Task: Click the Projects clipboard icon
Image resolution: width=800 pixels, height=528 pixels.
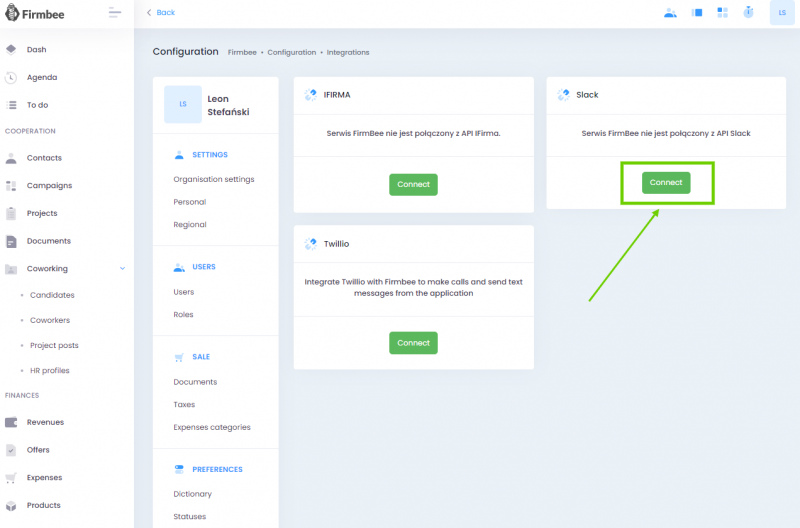Action: 11,213
